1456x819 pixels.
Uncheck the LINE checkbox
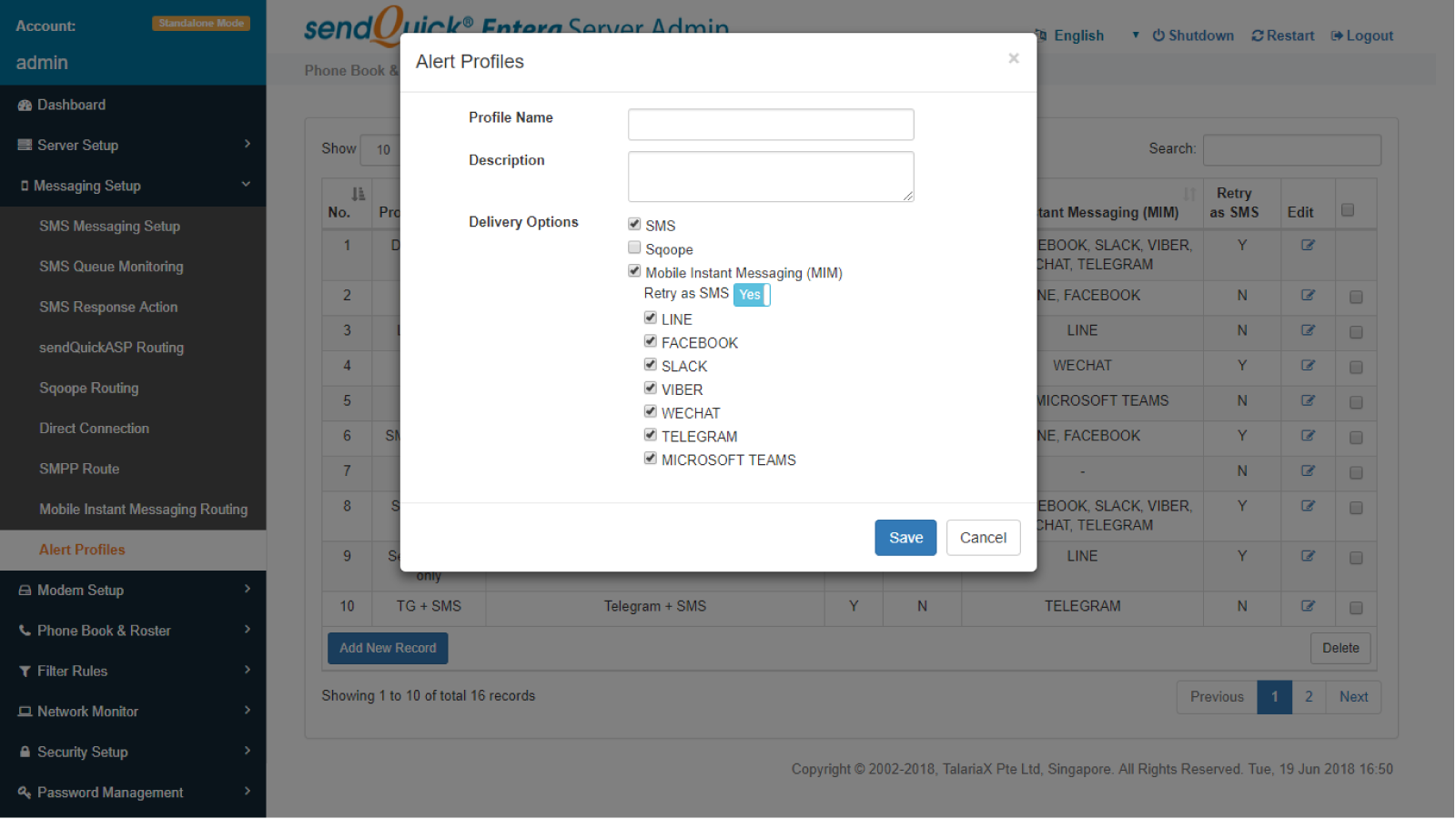(x=650, y=318)
